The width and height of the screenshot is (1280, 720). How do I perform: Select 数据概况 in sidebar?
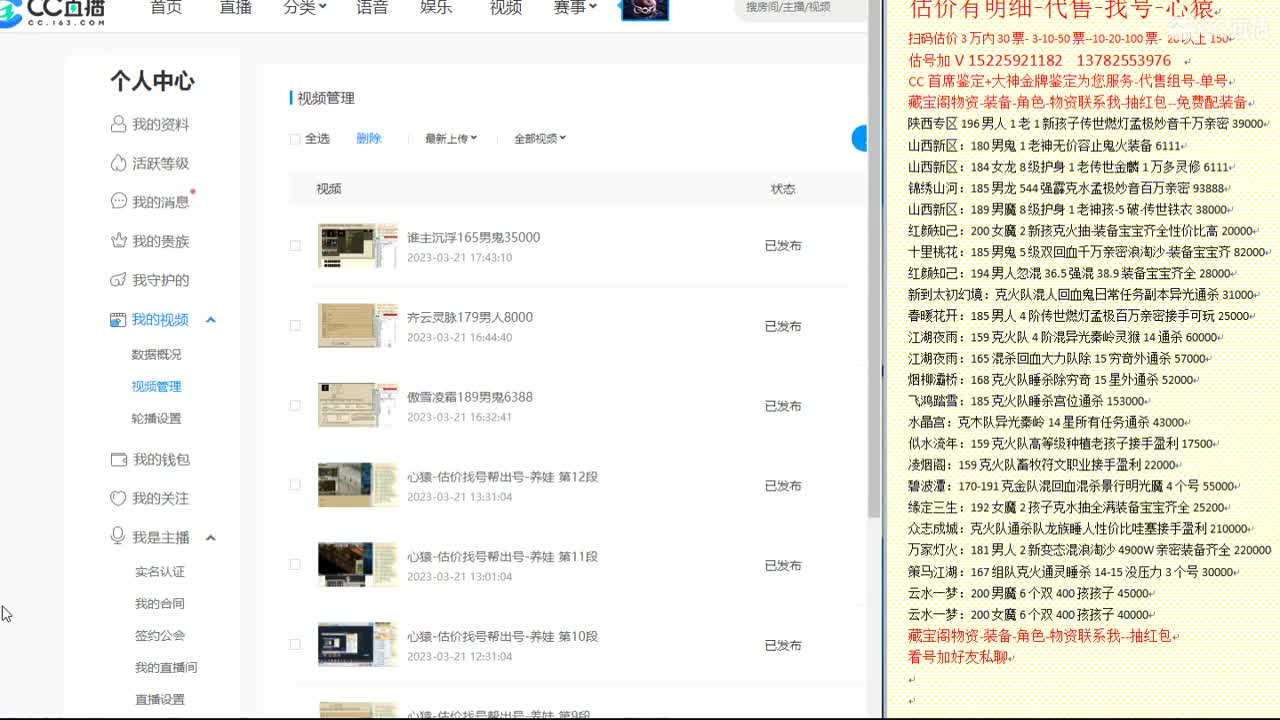tap(157, 355)
